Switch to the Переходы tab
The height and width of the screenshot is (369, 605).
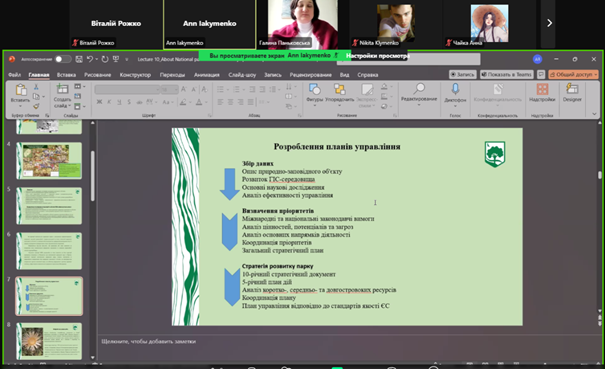pyautogui.click(x=172, y=74)
